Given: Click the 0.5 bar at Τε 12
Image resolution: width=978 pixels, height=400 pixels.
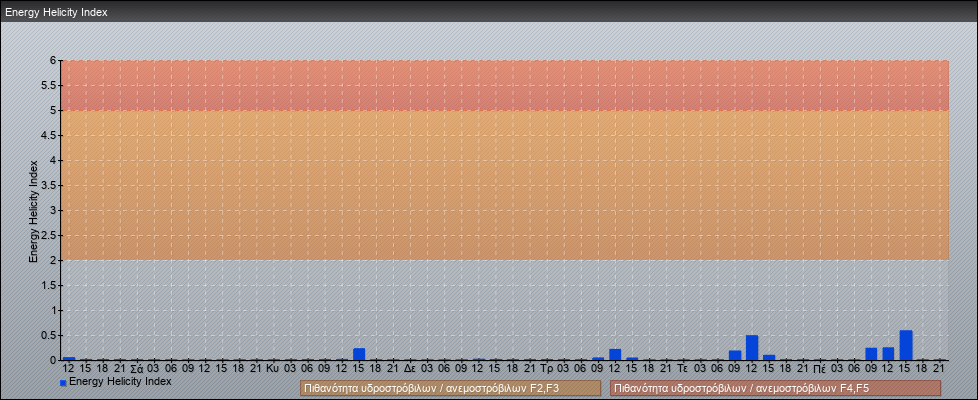Looking at the screenshot, I should (752, 348).
